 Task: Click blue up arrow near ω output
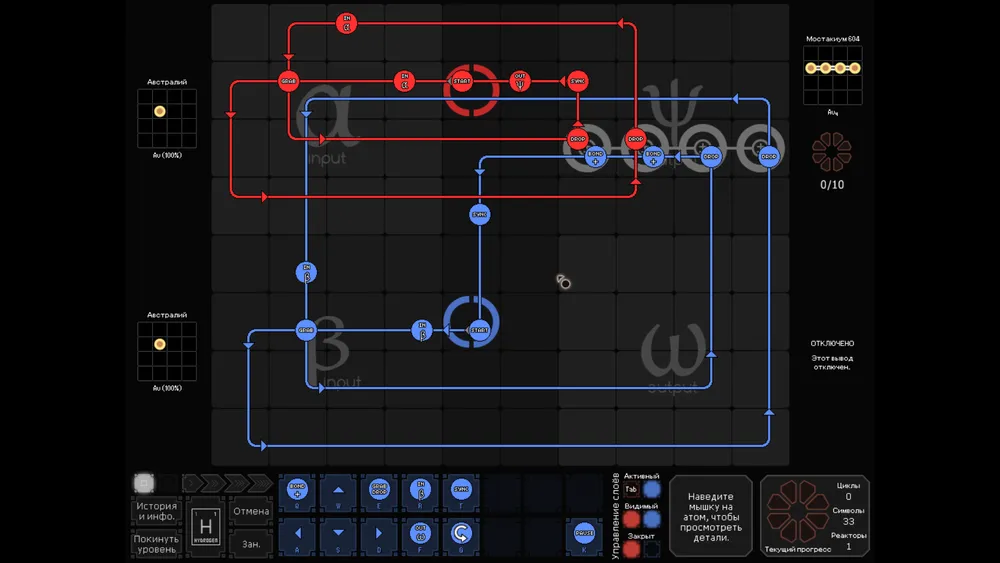click(x=711, y=354)
